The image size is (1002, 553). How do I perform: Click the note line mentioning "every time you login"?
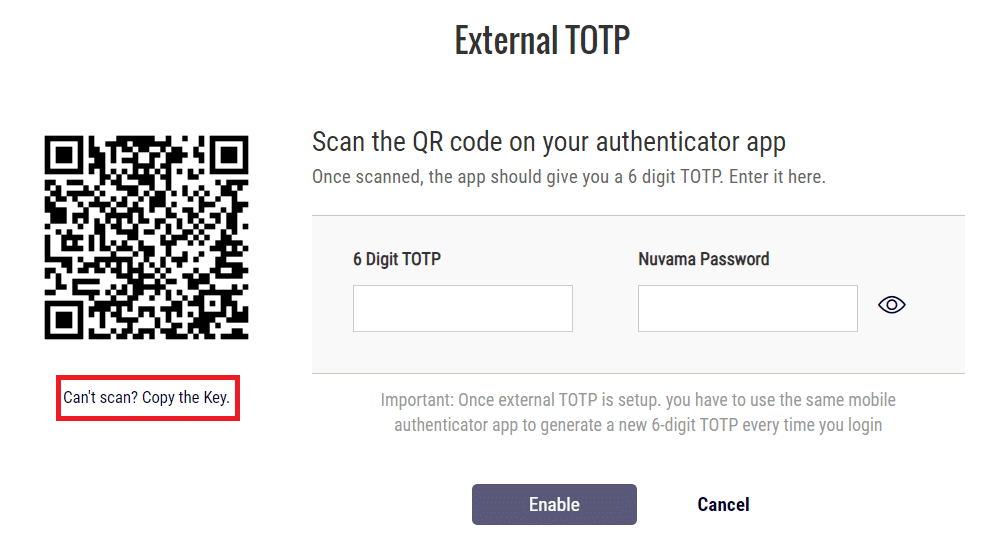coord(638,425)
